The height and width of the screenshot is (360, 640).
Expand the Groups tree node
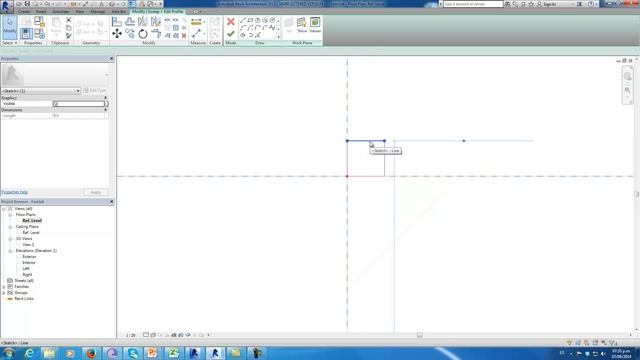coord(4,293)
